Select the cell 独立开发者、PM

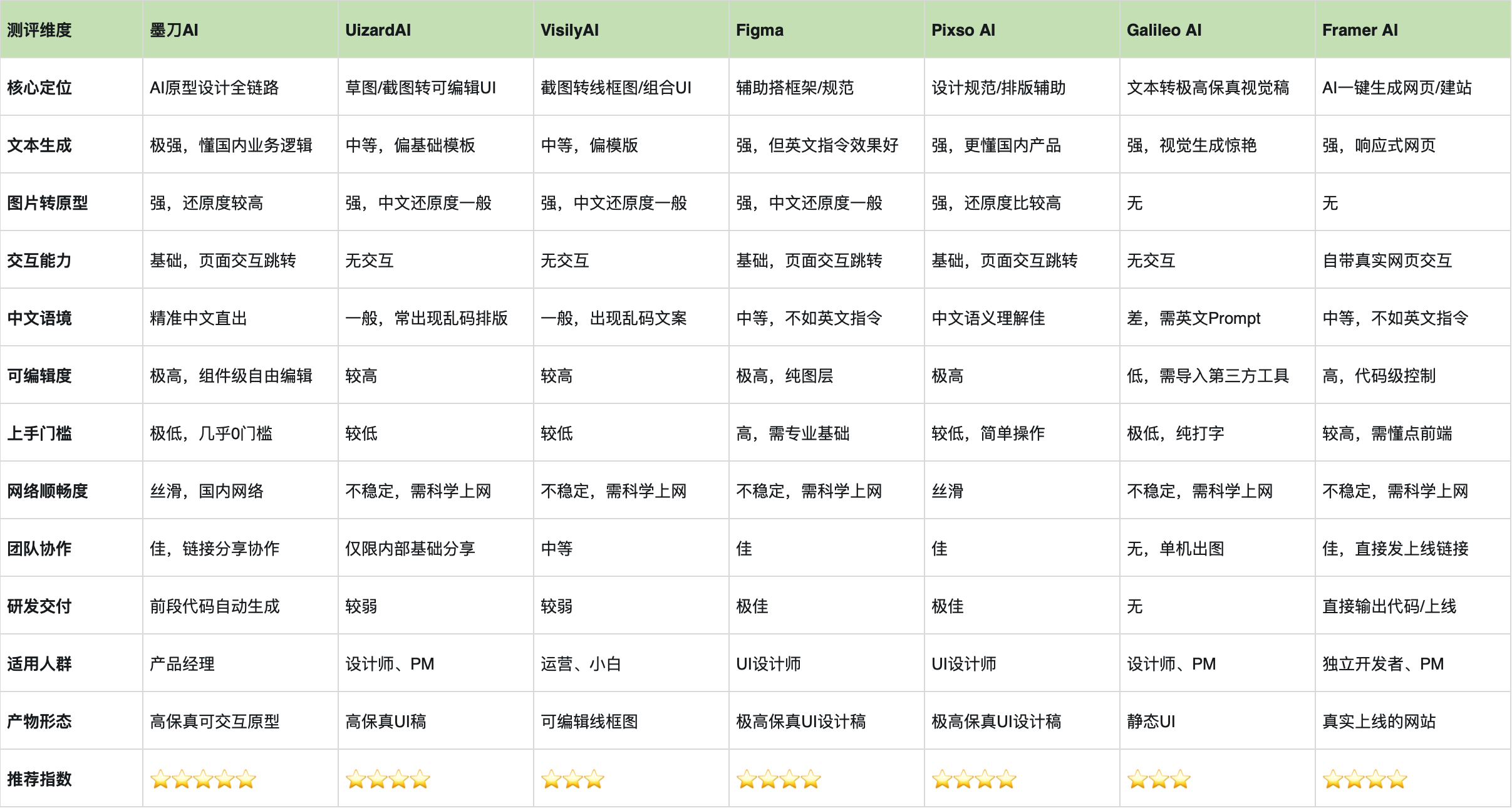pyautogui.click(x=1382, y=664)
